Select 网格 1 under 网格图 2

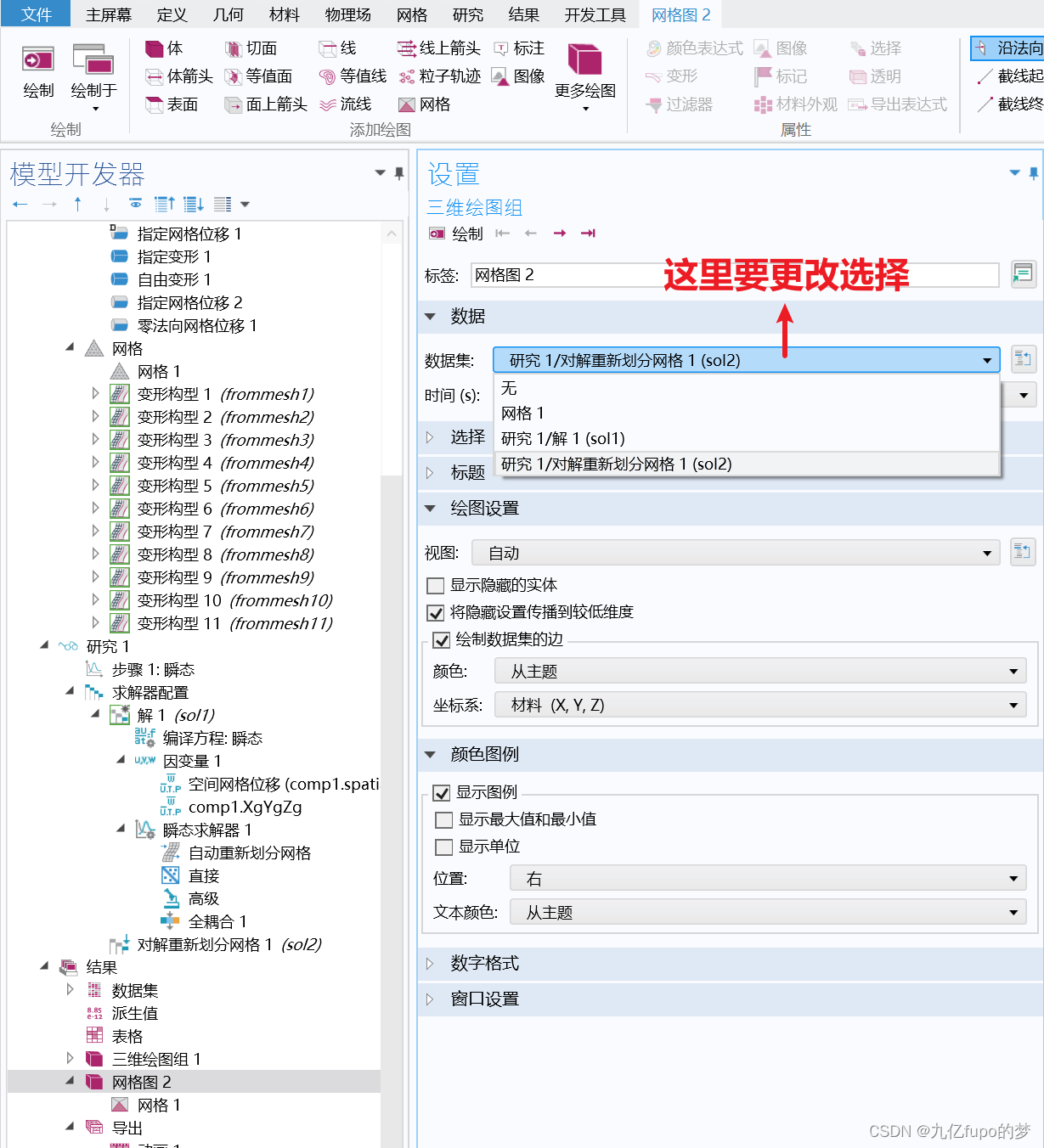[158, 1104]
